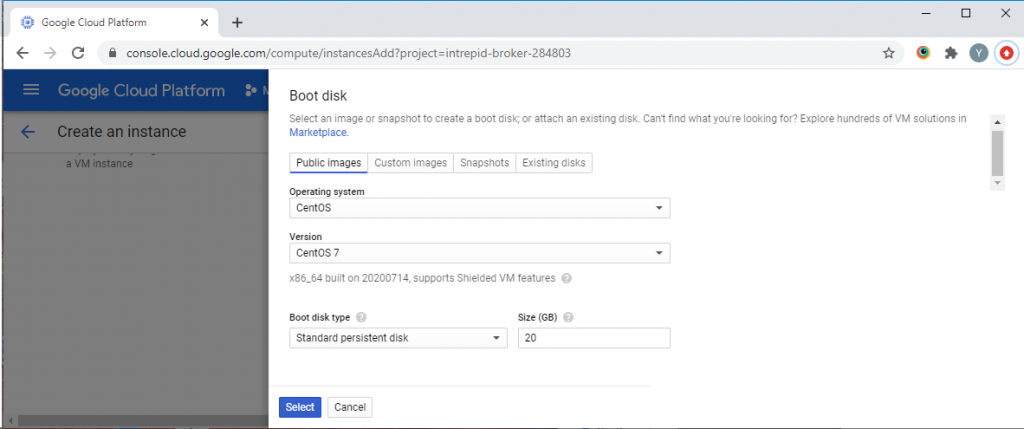Open the Boot disk type dropdown
The image size is (1024, 429).
[x=398, y=338]
